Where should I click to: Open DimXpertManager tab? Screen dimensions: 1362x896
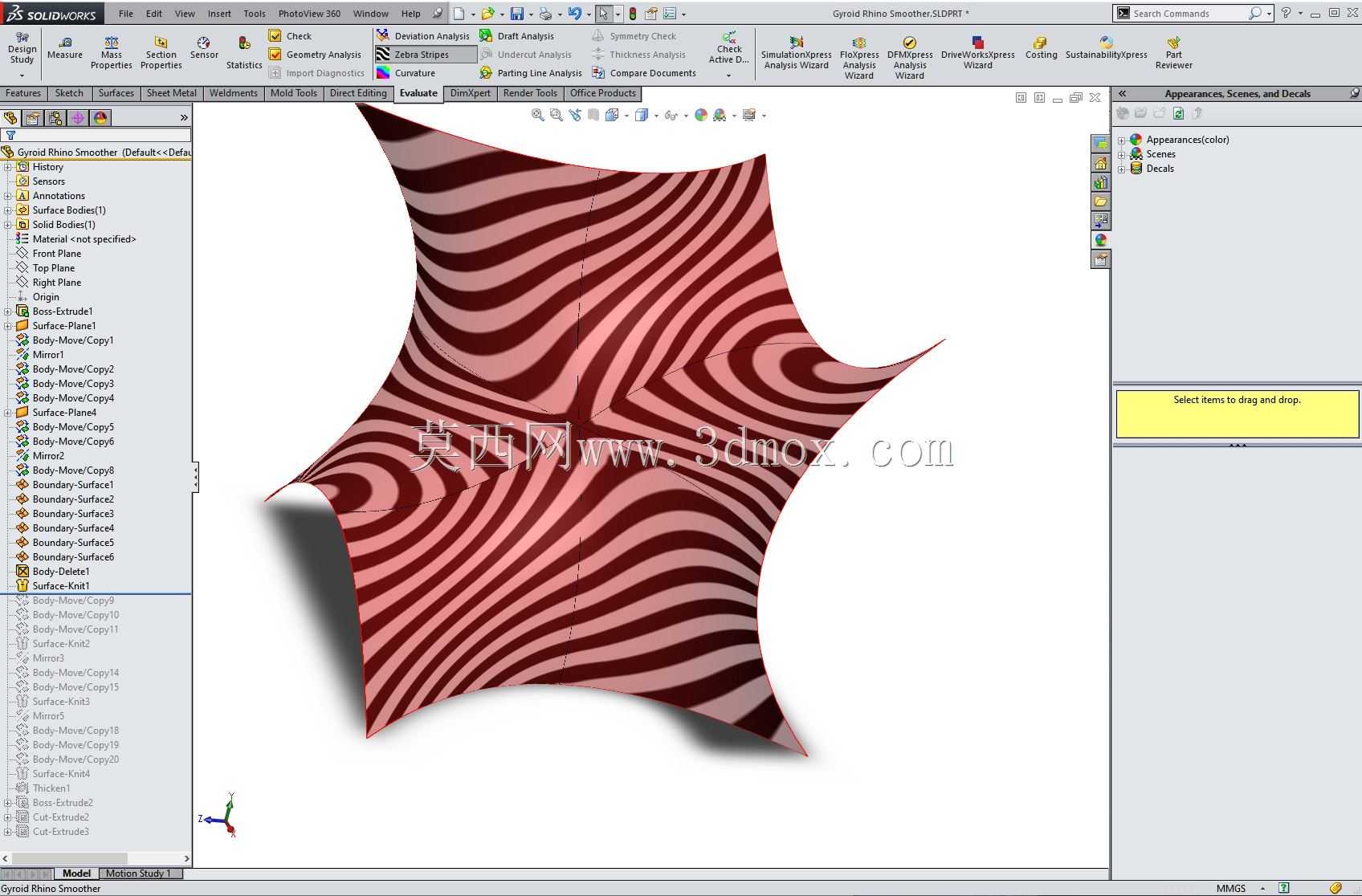point(78,118)
